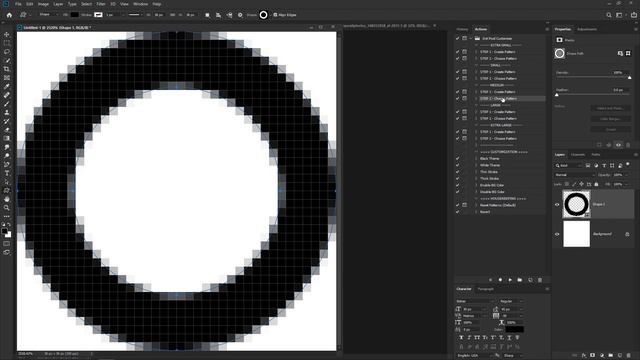
Task: Open layer filter kind dropdown
Action: (x=568, y=165)
